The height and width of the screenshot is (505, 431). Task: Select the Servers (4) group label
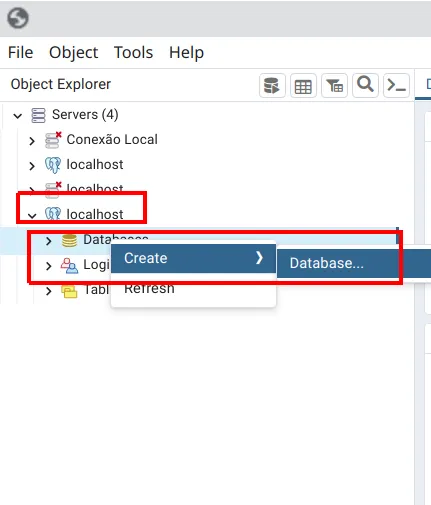click(85, 114)
